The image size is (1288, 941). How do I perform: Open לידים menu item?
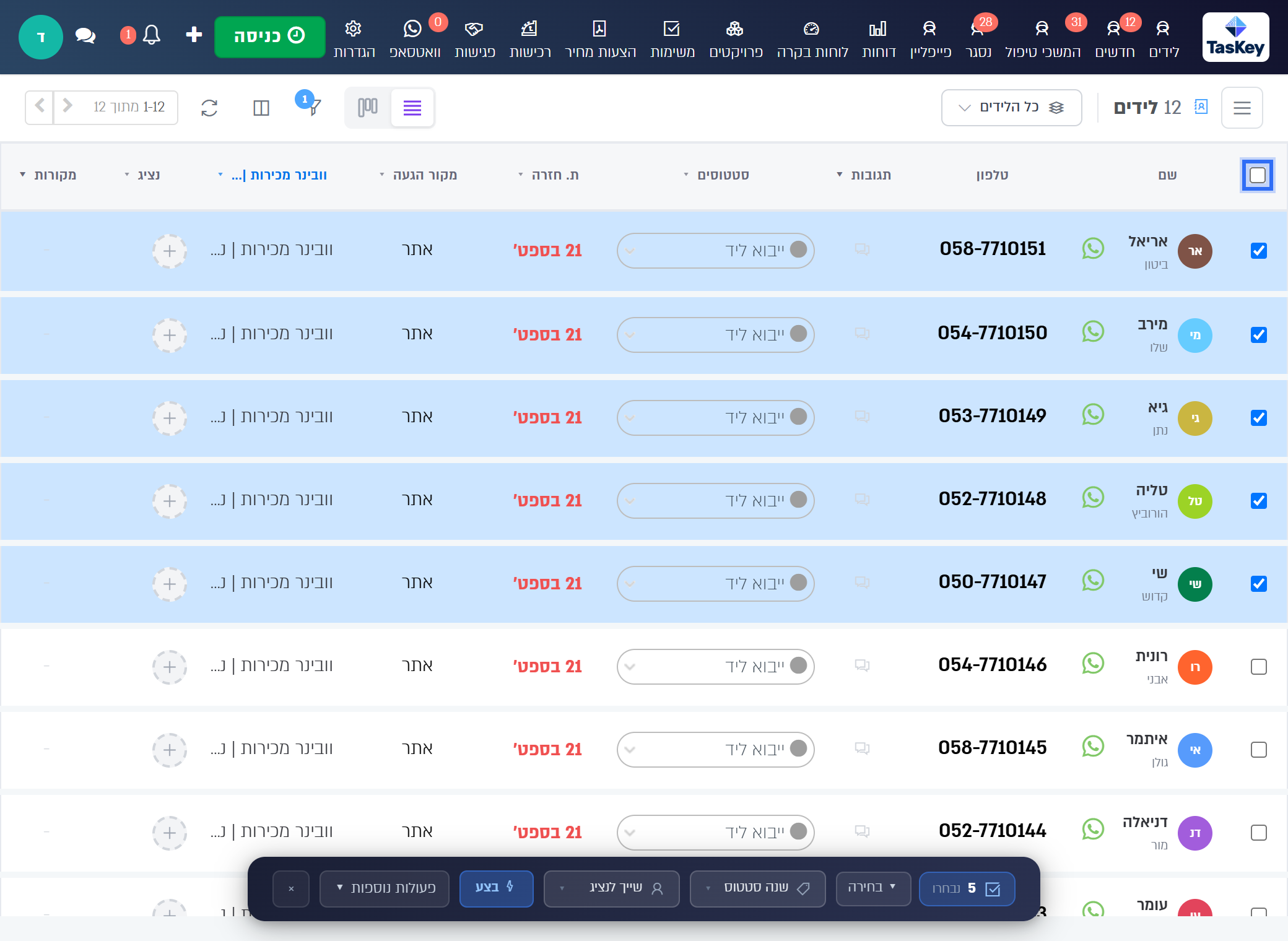1164,38
